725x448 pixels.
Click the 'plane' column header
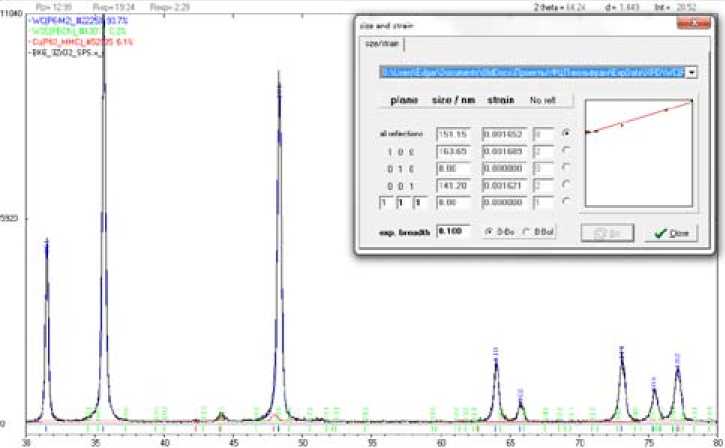pos(404,100)
